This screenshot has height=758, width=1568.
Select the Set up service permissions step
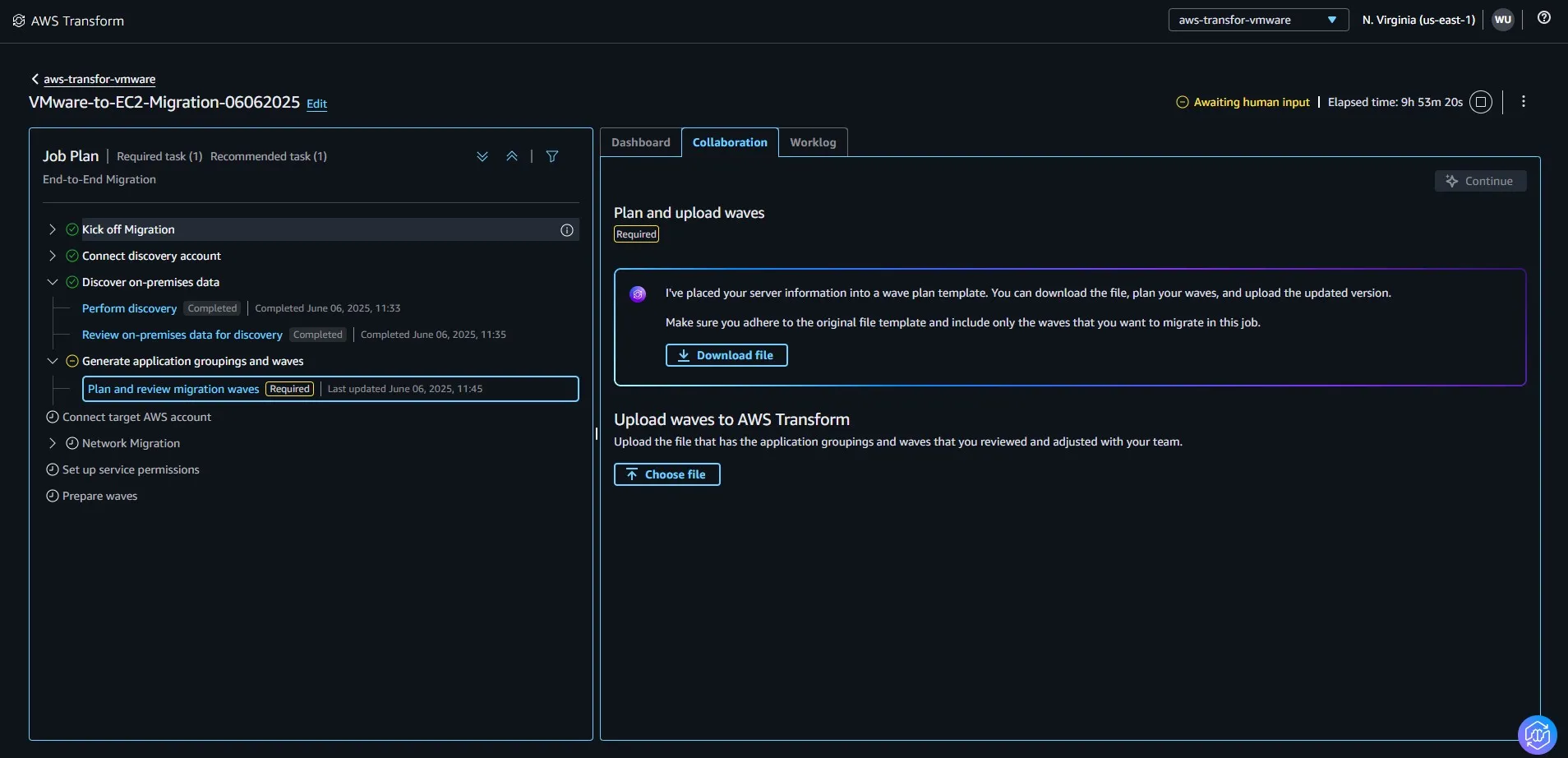131,469
